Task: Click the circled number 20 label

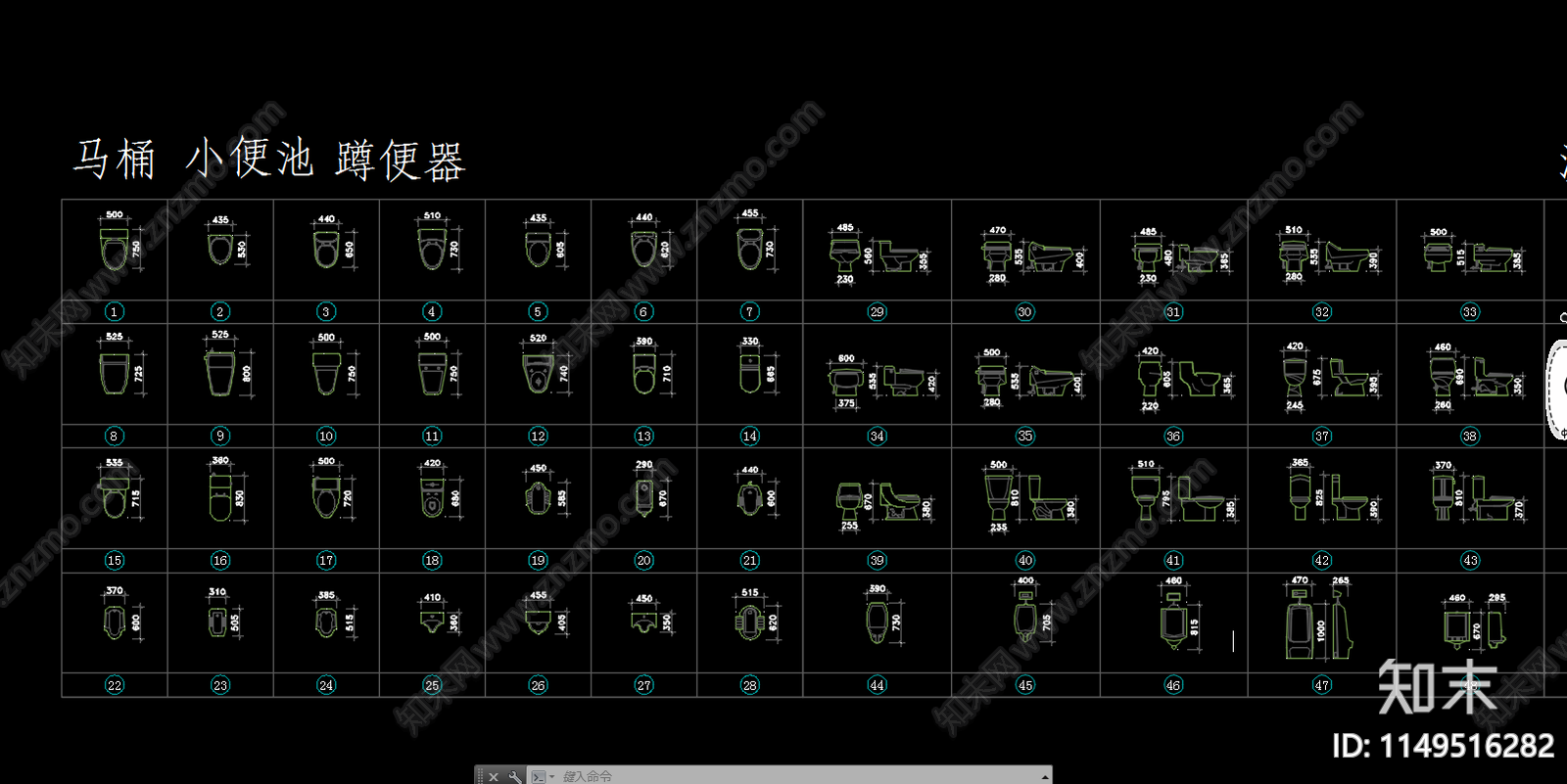Action: tap(643, 560)
